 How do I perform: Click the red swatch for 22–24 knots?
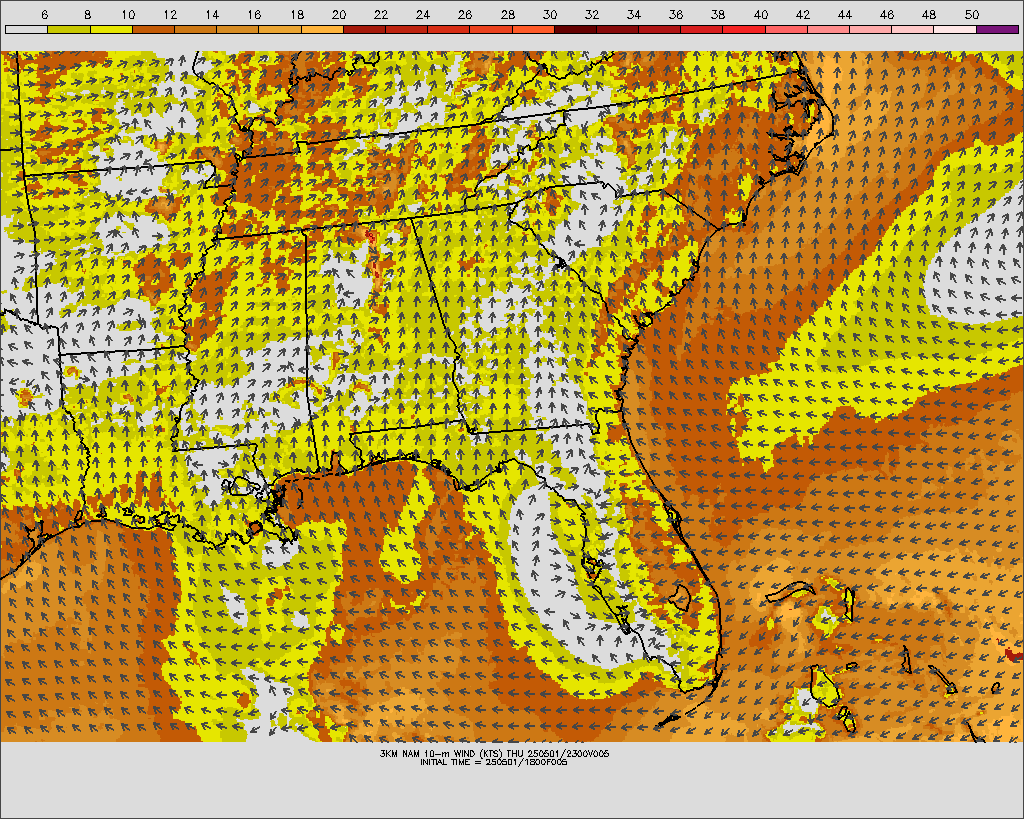click(407, 29)
